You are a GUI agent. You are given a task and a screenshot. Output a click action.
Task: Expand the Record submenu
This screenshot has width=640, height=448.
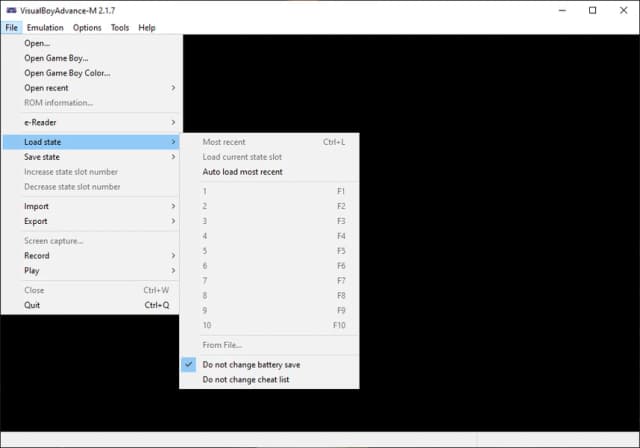pyautogui.click(x=91, y=256)
